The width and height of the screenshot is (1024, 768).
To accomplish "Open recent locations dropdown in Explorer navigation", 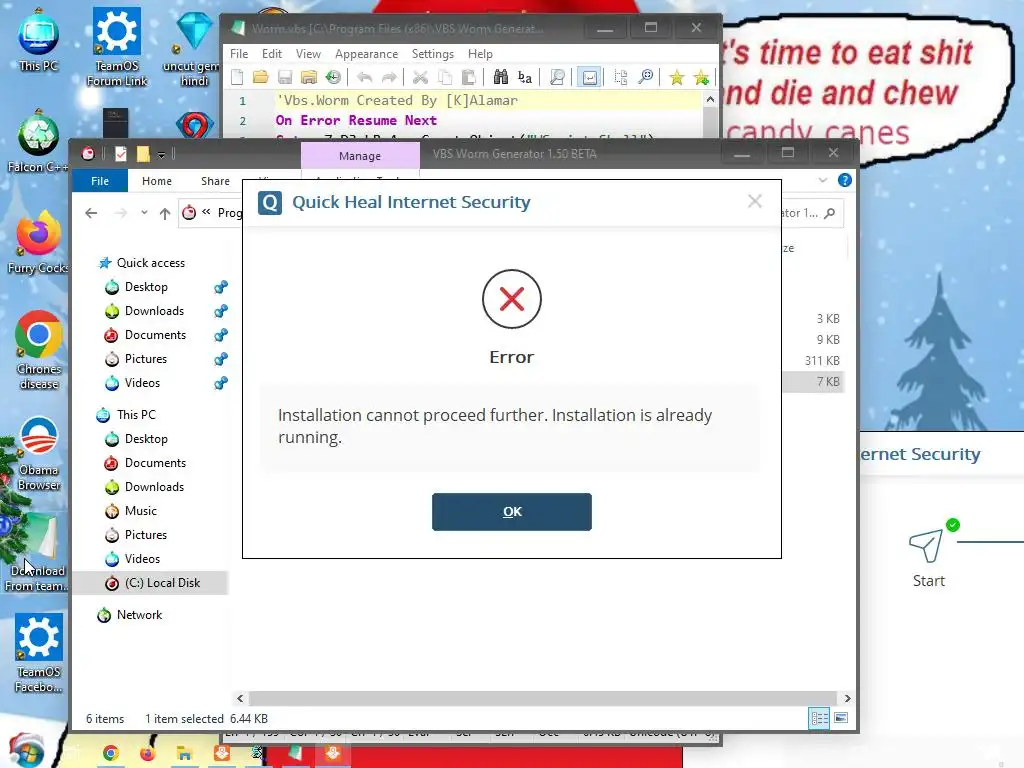I will tap(144, 213).
